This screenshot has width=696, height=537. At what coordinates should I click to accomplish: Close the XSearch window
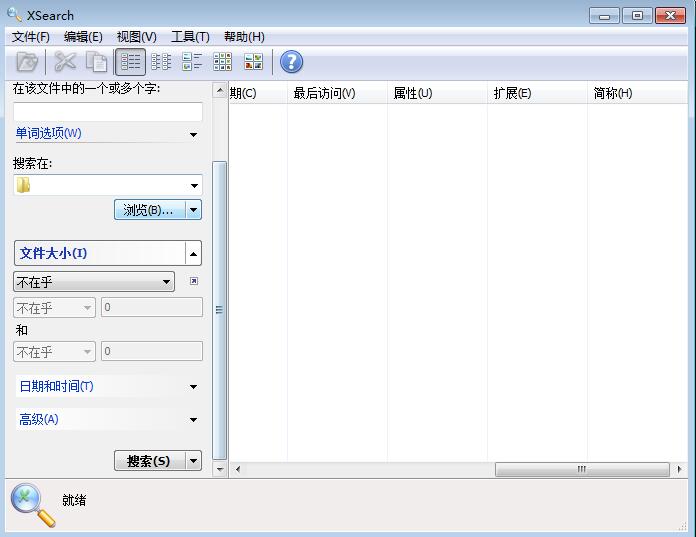pyautogui.click(x=670, y=16)
